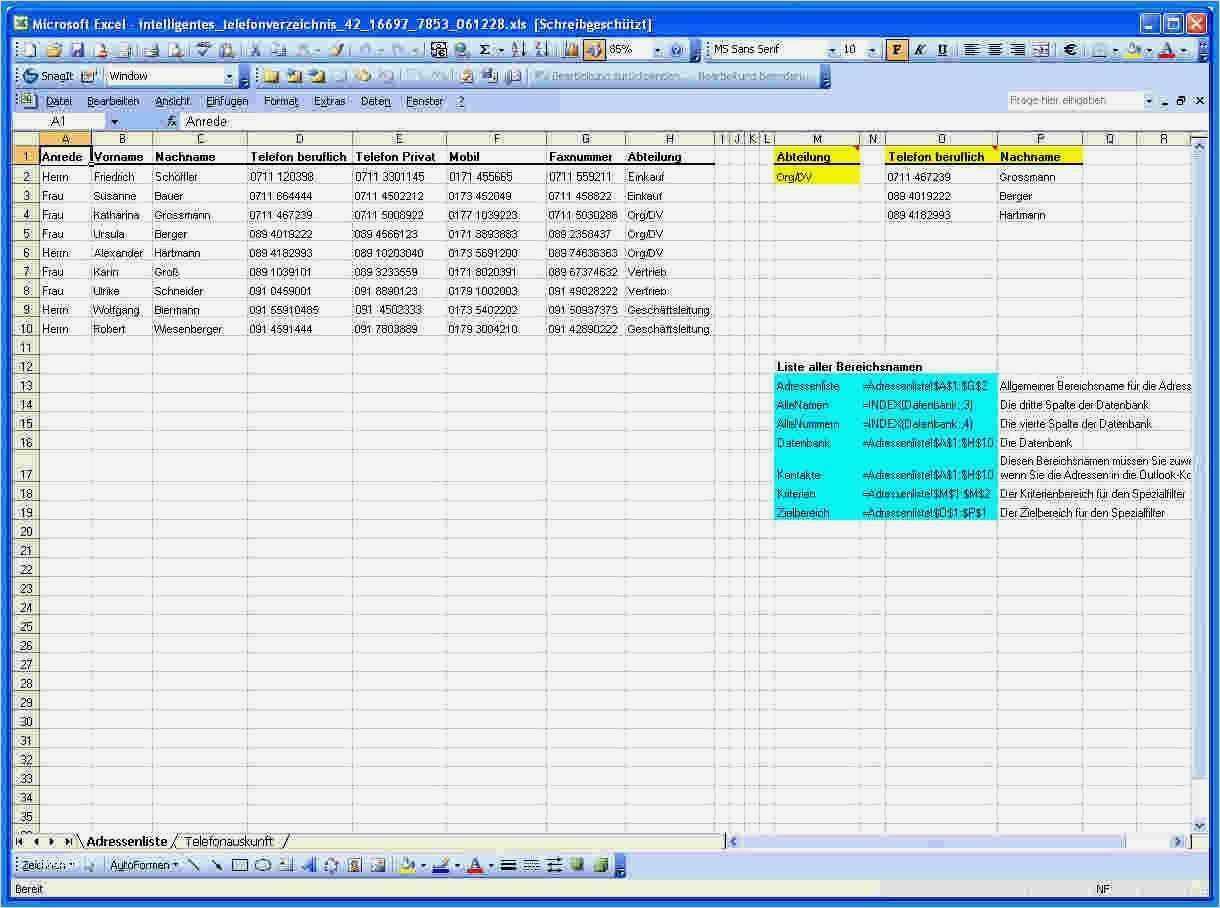Click the Euro currency formatting icon
Image resolution: width=1220 pixels, height=908 pixels.
pyautogui.click(x=1069, y=48)
